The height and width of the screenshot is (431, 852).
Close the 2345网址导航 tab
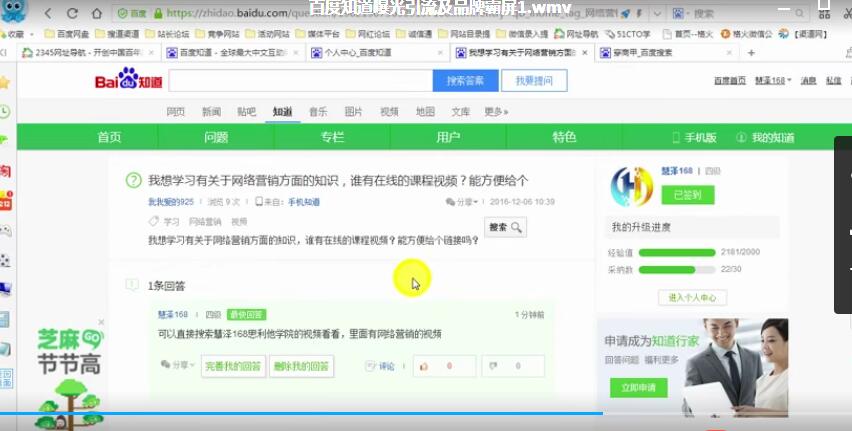[152, 53]
